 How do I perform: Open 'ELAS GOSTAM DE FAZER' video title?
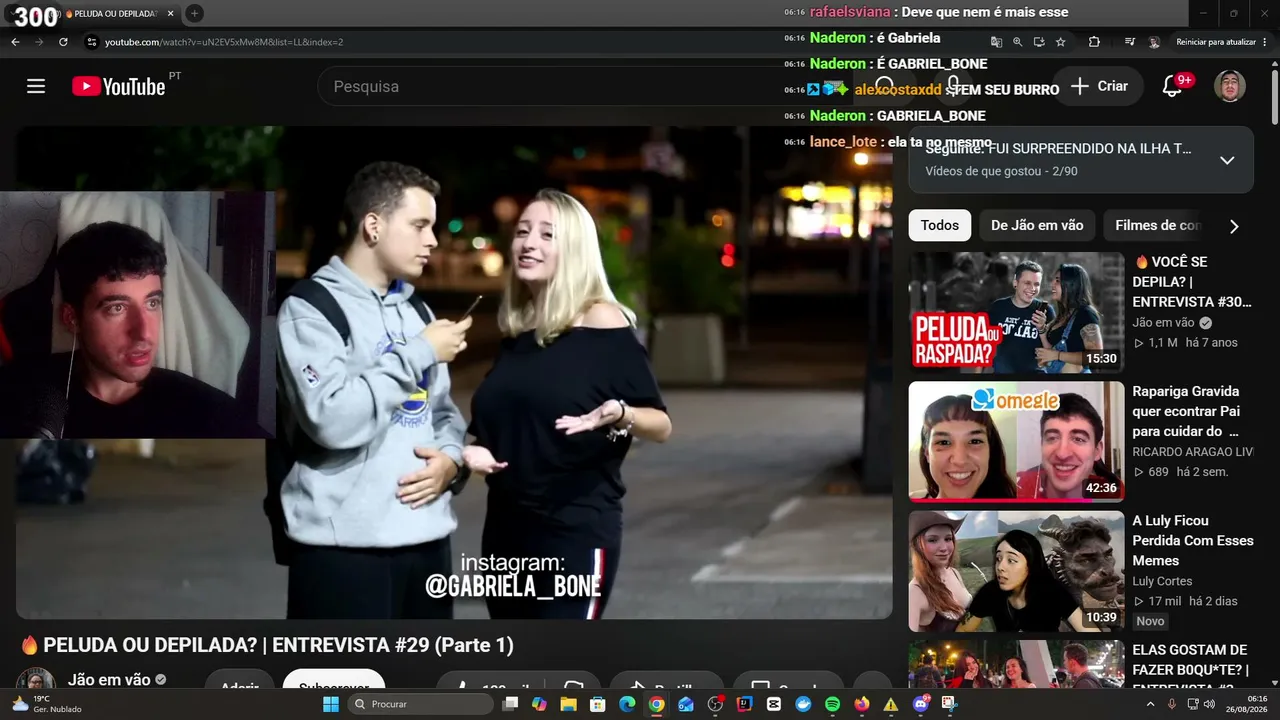(x=1191, y=668)
